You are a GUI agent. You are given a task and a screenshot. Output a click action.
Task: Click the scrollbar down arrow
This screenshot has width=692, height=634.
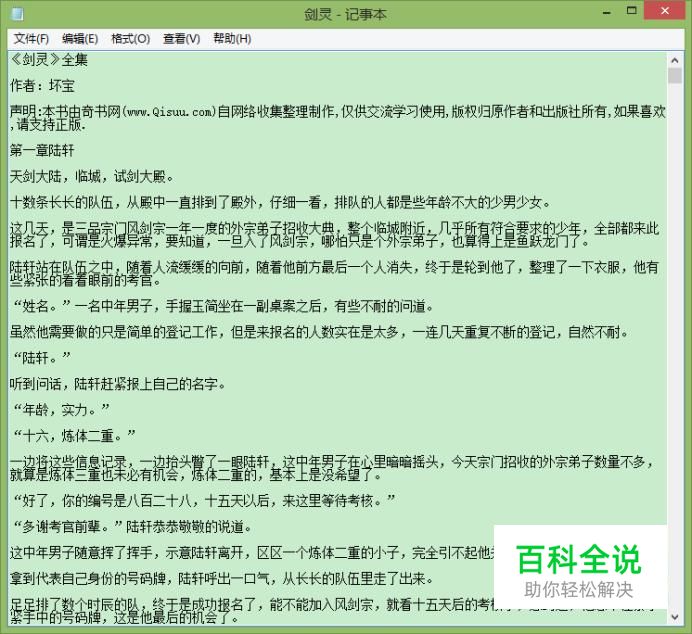(675, 617)
